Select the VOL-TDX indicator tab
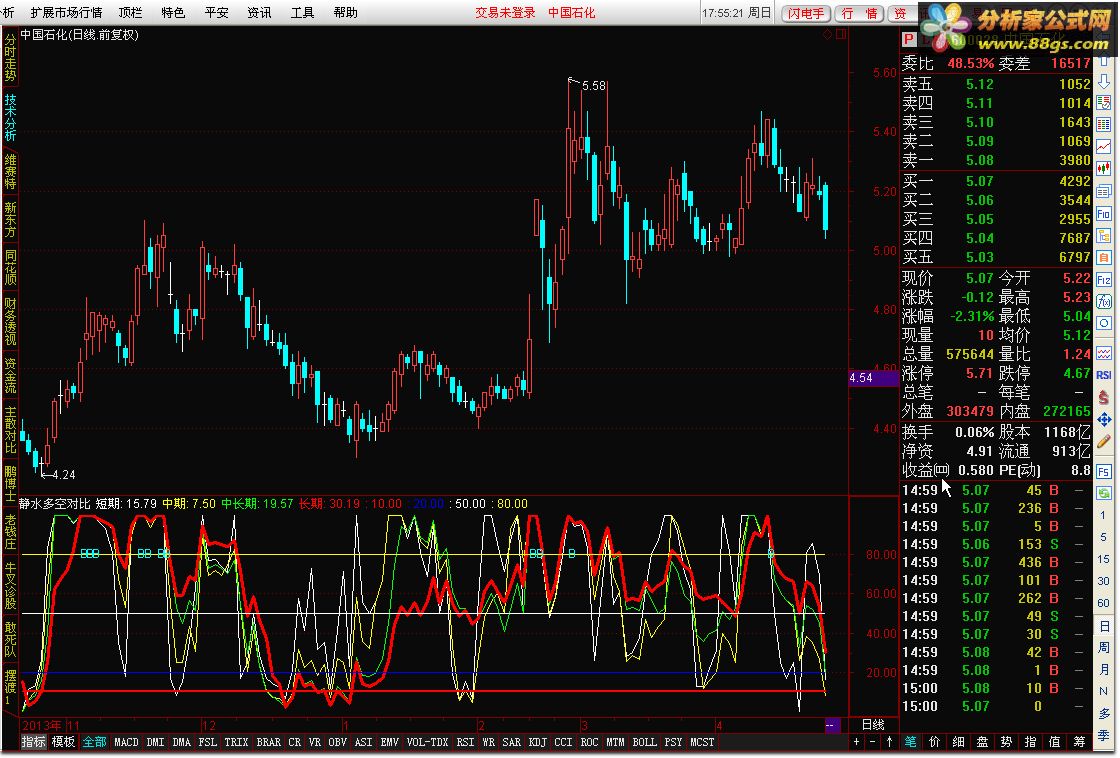The width and height of the screenshot is (1120, 758). point(427,742)
